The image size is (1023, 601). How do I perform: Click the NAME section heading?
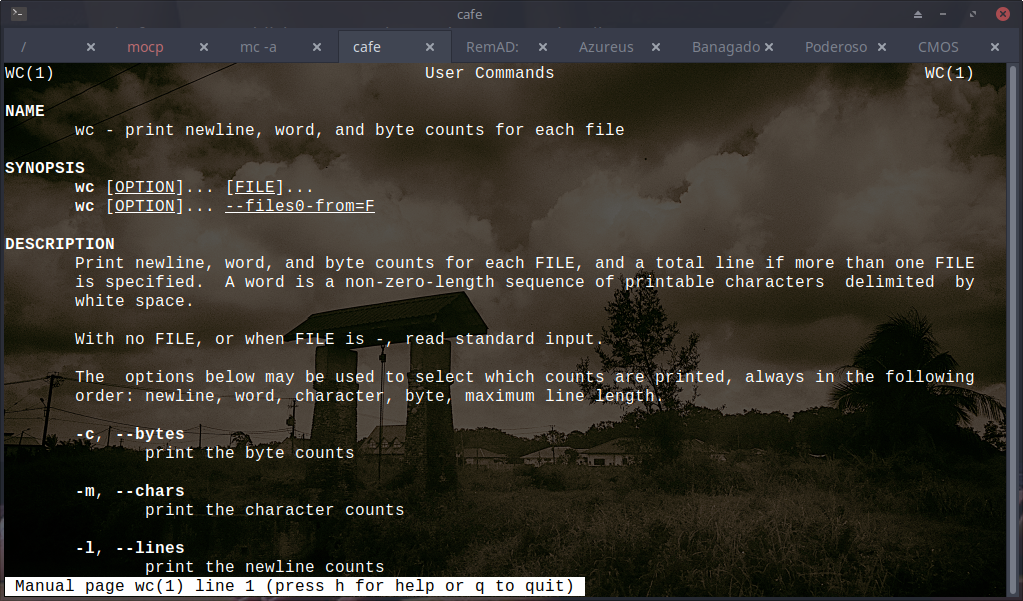25,111
